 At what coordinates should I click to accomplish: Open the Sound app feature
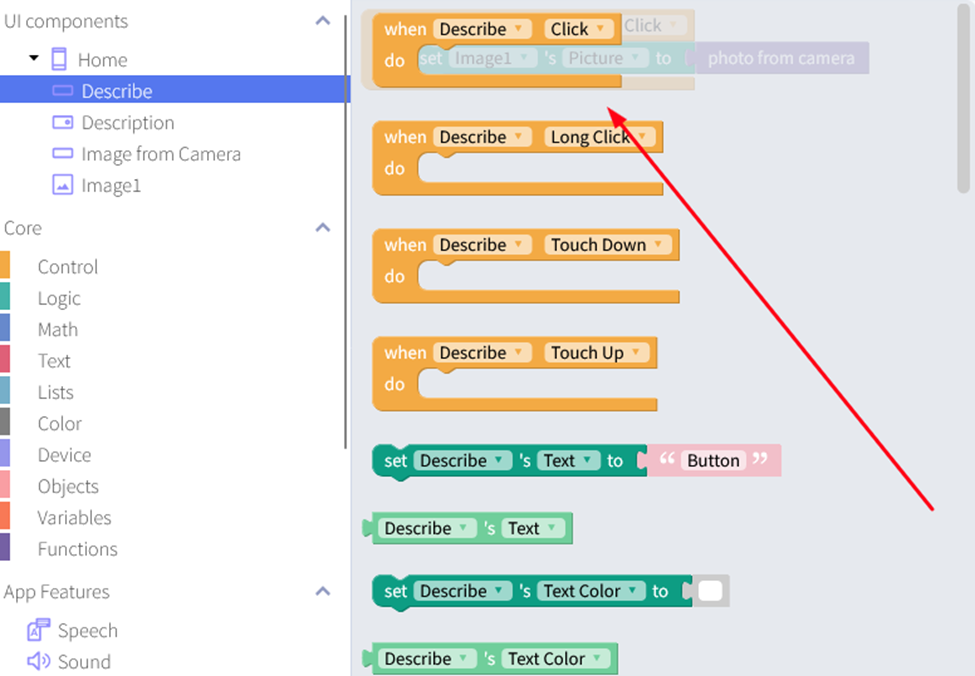coord(84,662)
